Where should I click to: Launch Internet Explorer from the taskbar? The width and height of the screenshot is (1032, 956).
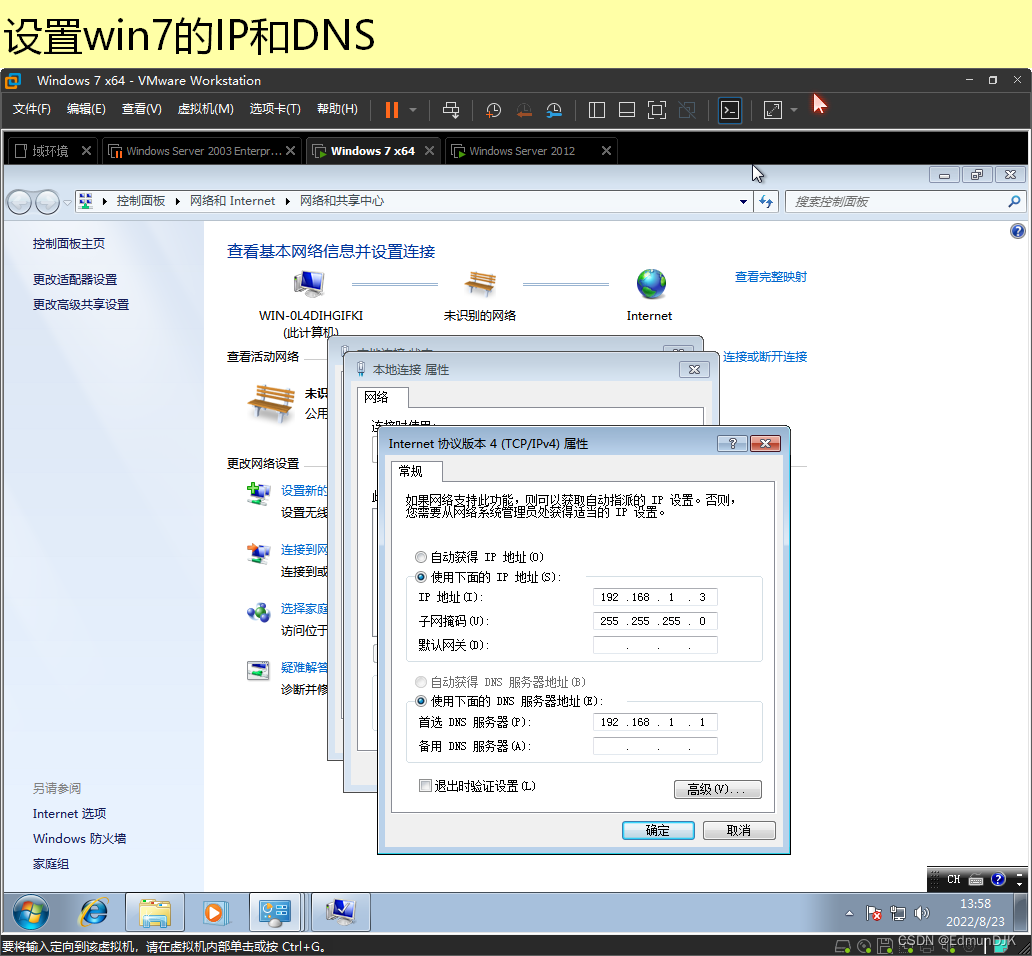point(94,913)
